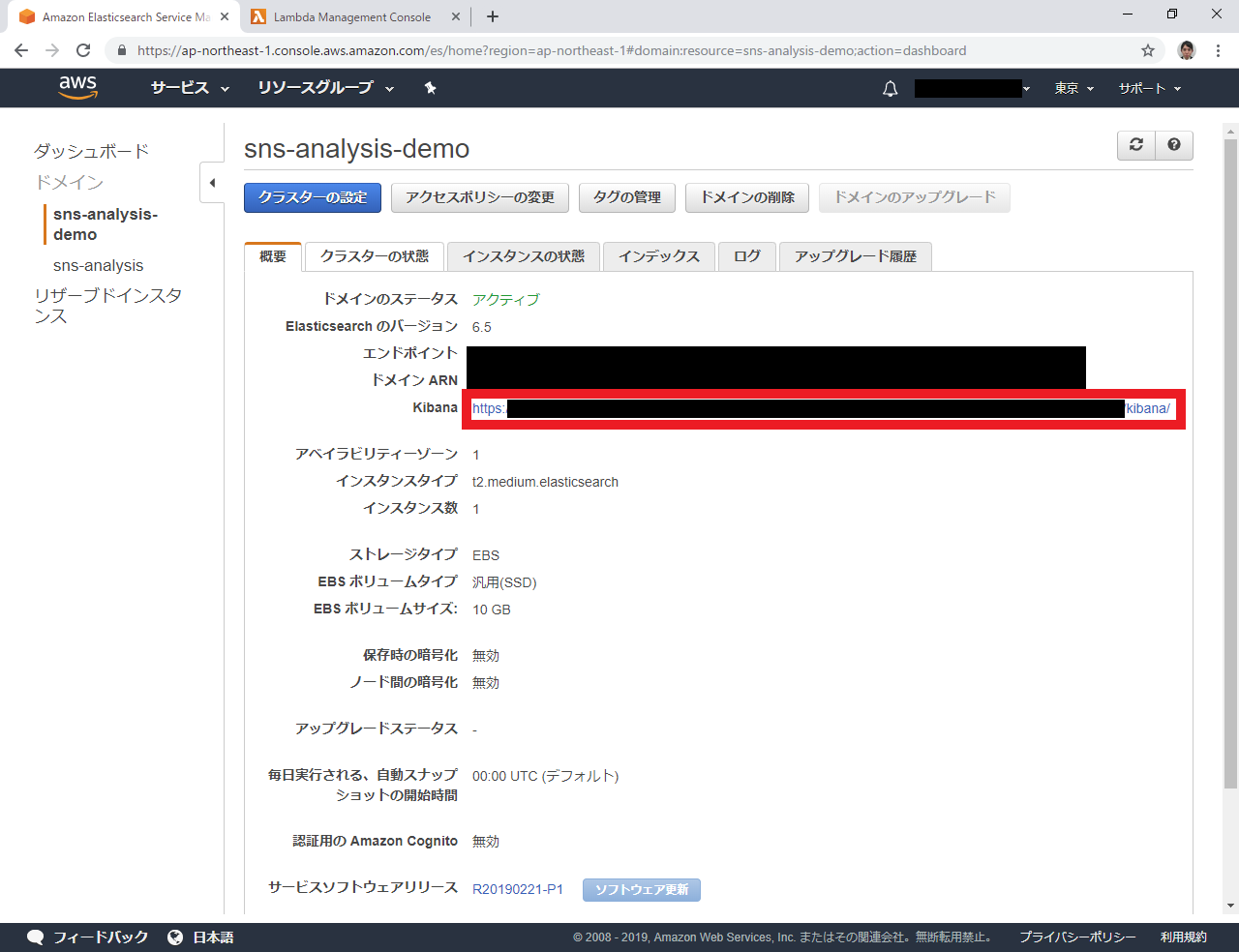Viewport: 1239px width, 952px height.
Task: Click the クラスターの設定 button
Action: (312, 197)
